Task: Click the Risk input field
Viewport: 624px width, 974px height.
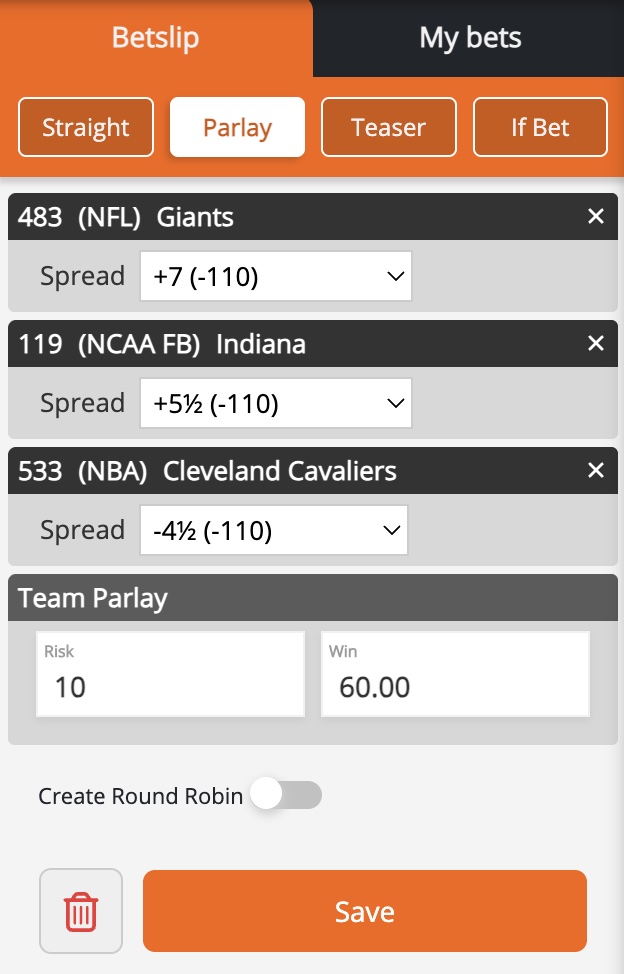Action: click(170, 688)
